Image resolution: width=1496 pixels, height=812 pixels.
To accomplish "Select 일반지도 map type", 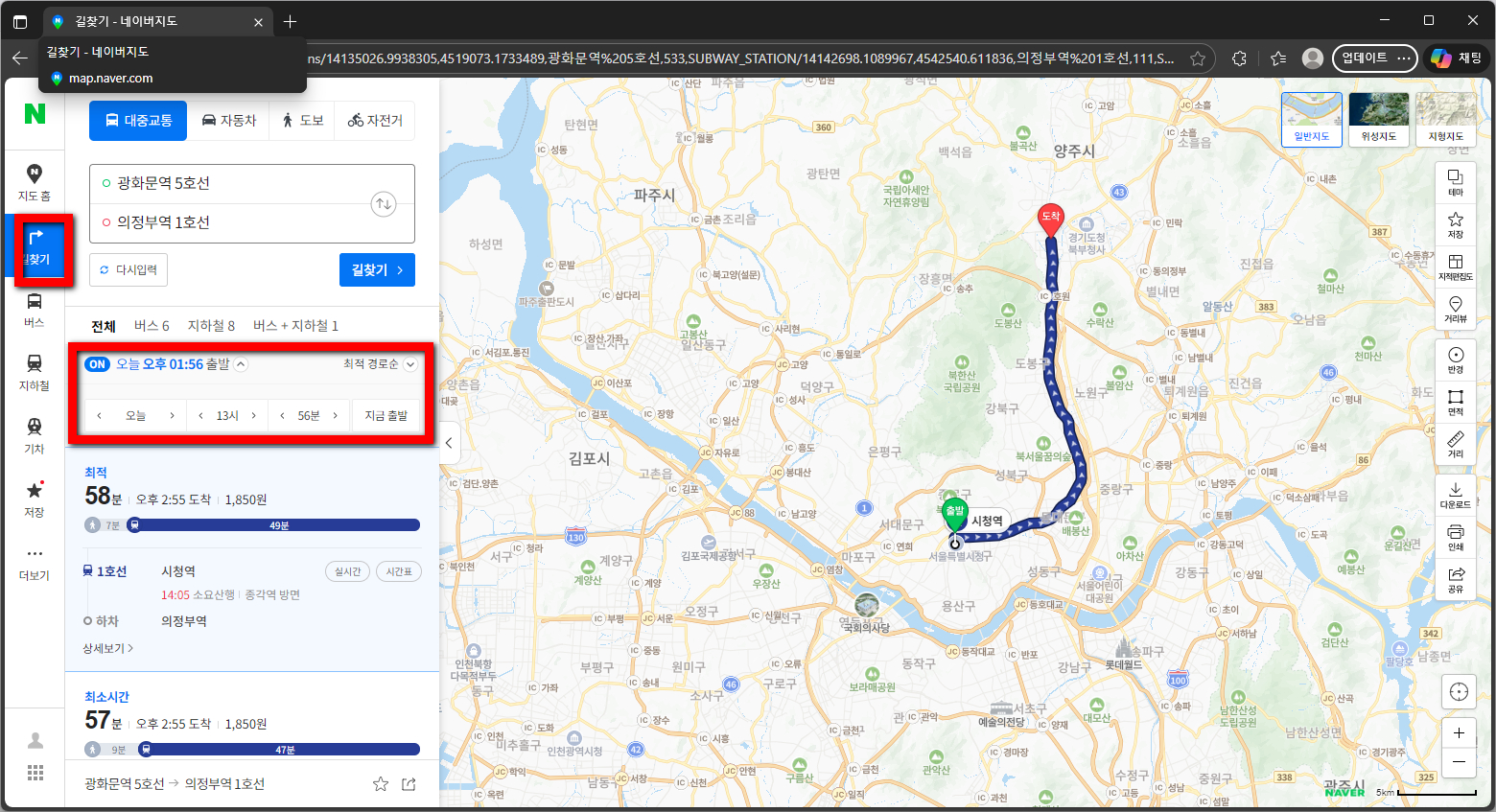I will point(1312,119).
